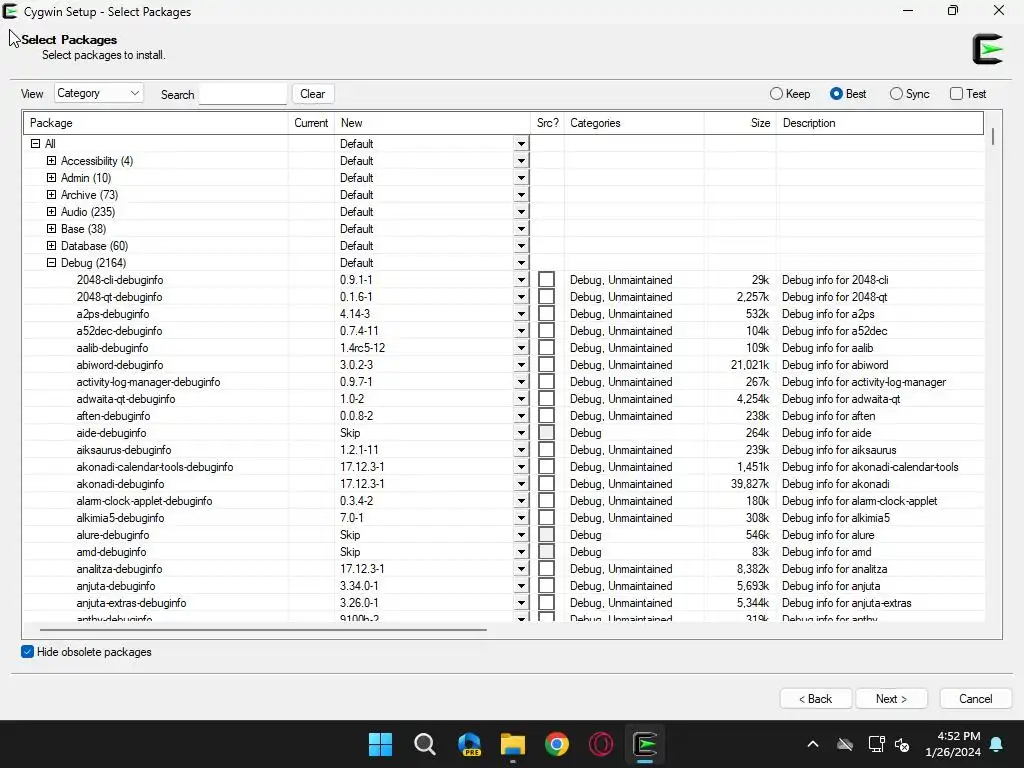Click the Cancel button

pos(976,699)
